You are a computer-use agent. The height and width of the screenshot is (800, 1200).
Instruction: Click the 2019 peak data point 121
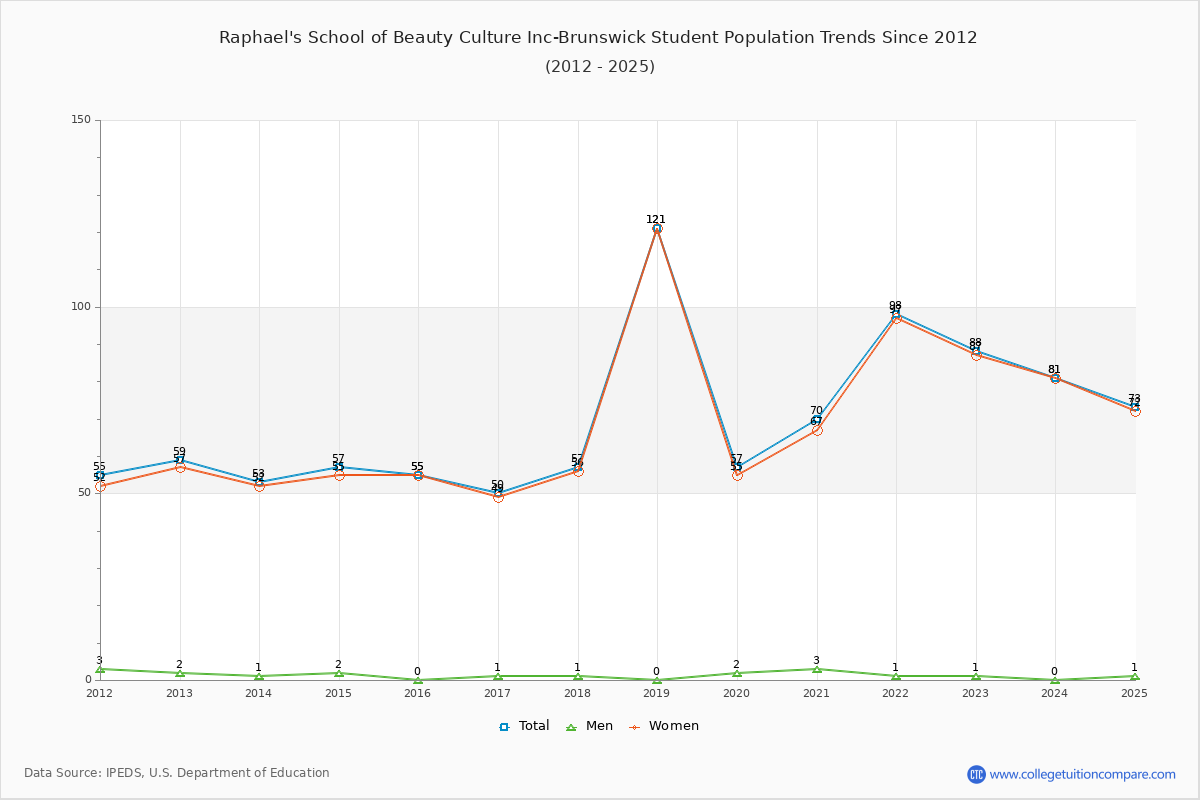coord(657,228)
